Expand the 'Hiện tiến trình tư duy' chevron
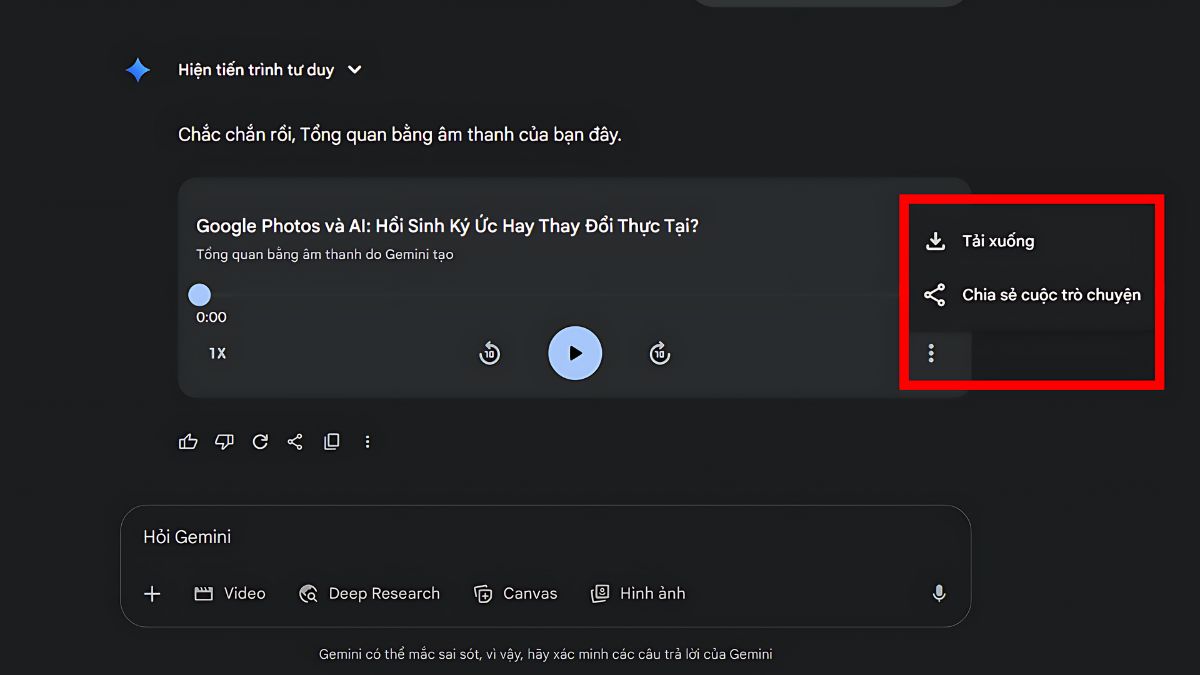 click(354, 70)
